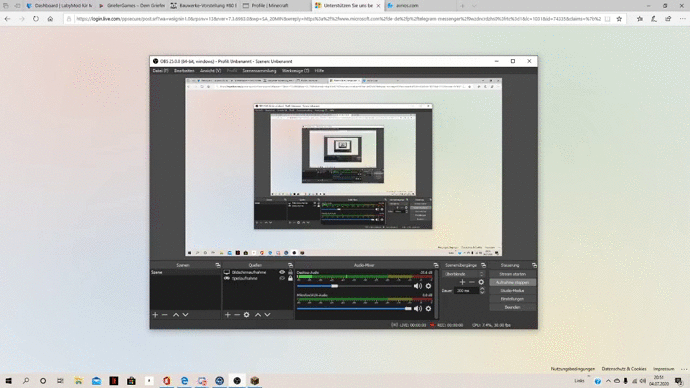Add a new scene in Szenen panel
Viewport: 690px width, 388px height.
pyautogui.click(x=155, y=315)
